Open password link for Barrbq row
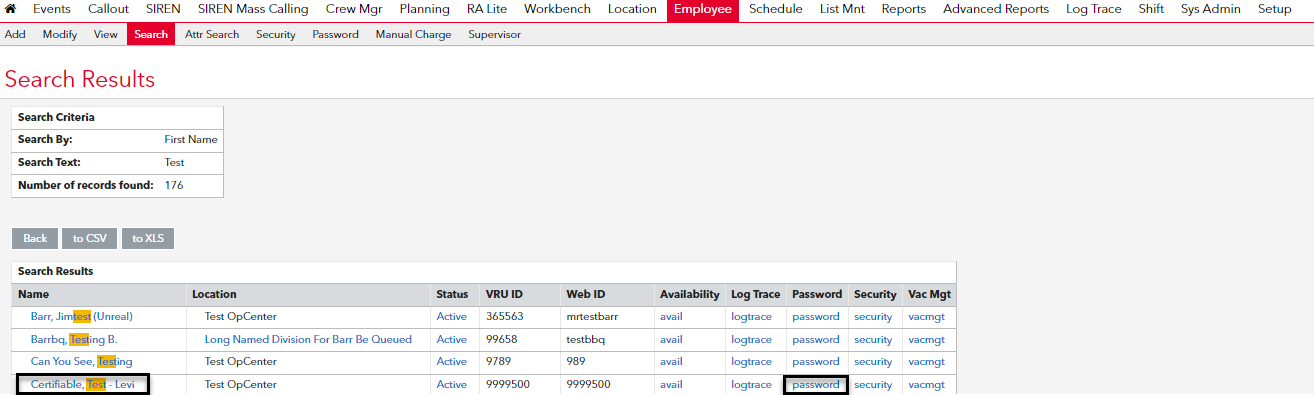The width and height of the screenshot is (1314, 395). click(816, 339)
